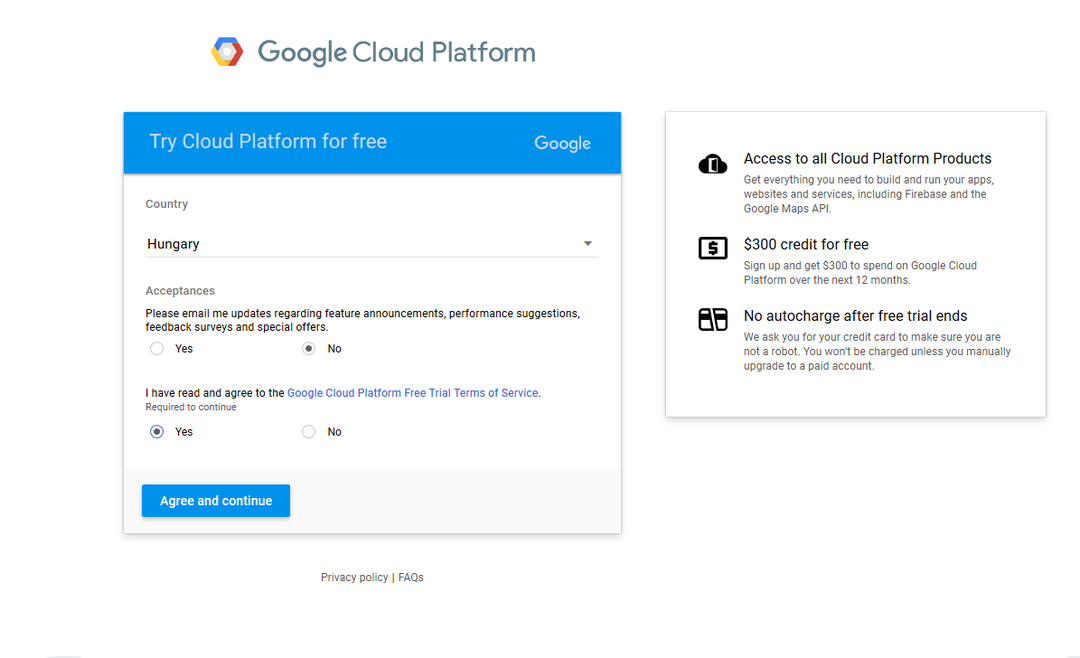Open the Privacy policy link
This screenshot has height=658, width=1080.
click(x=354, y=577)
